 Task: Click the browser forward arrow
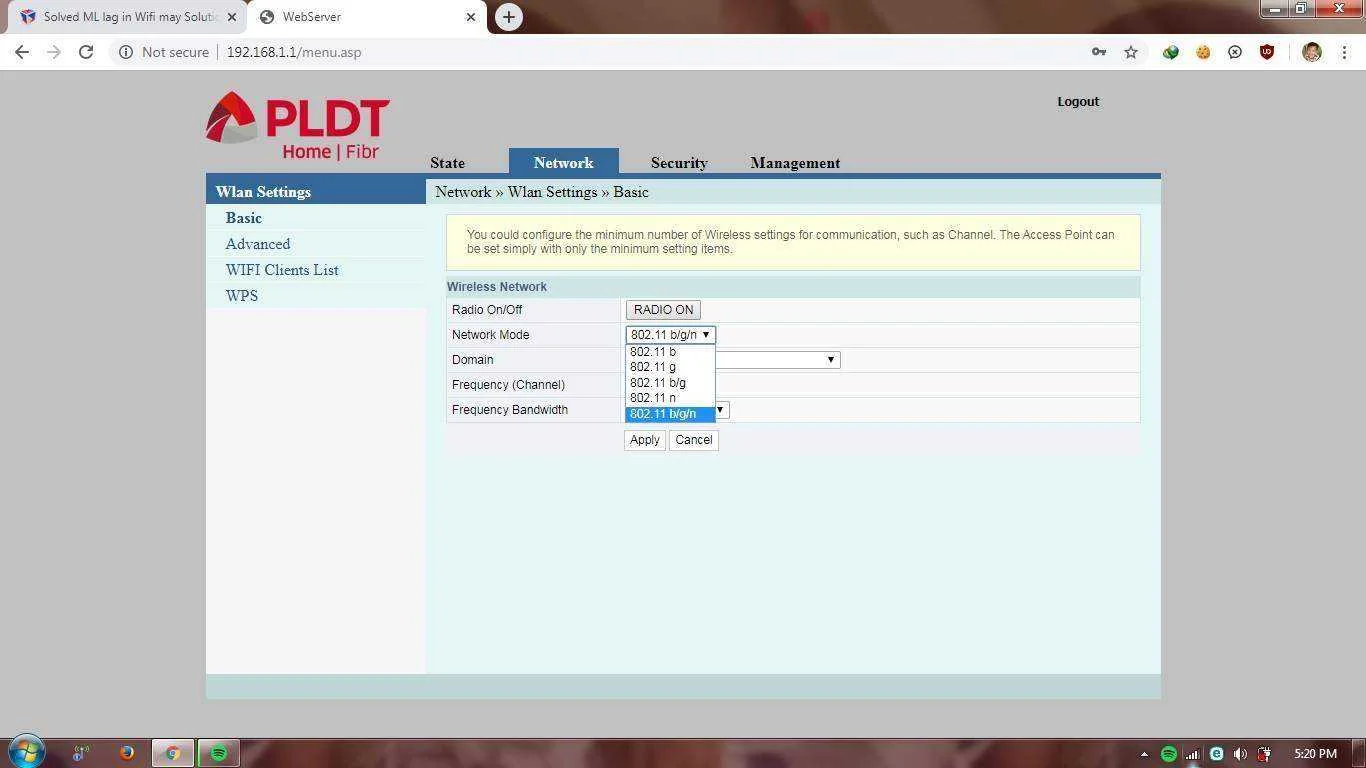point(54,52)
